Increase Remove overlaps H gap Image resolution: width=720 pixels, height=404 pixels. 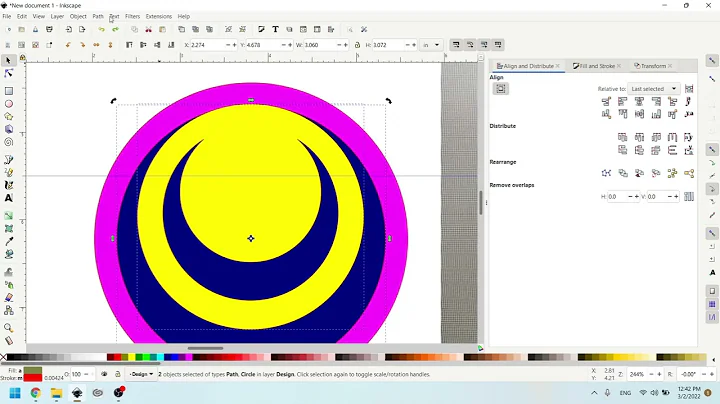click(x=636, y=196)
